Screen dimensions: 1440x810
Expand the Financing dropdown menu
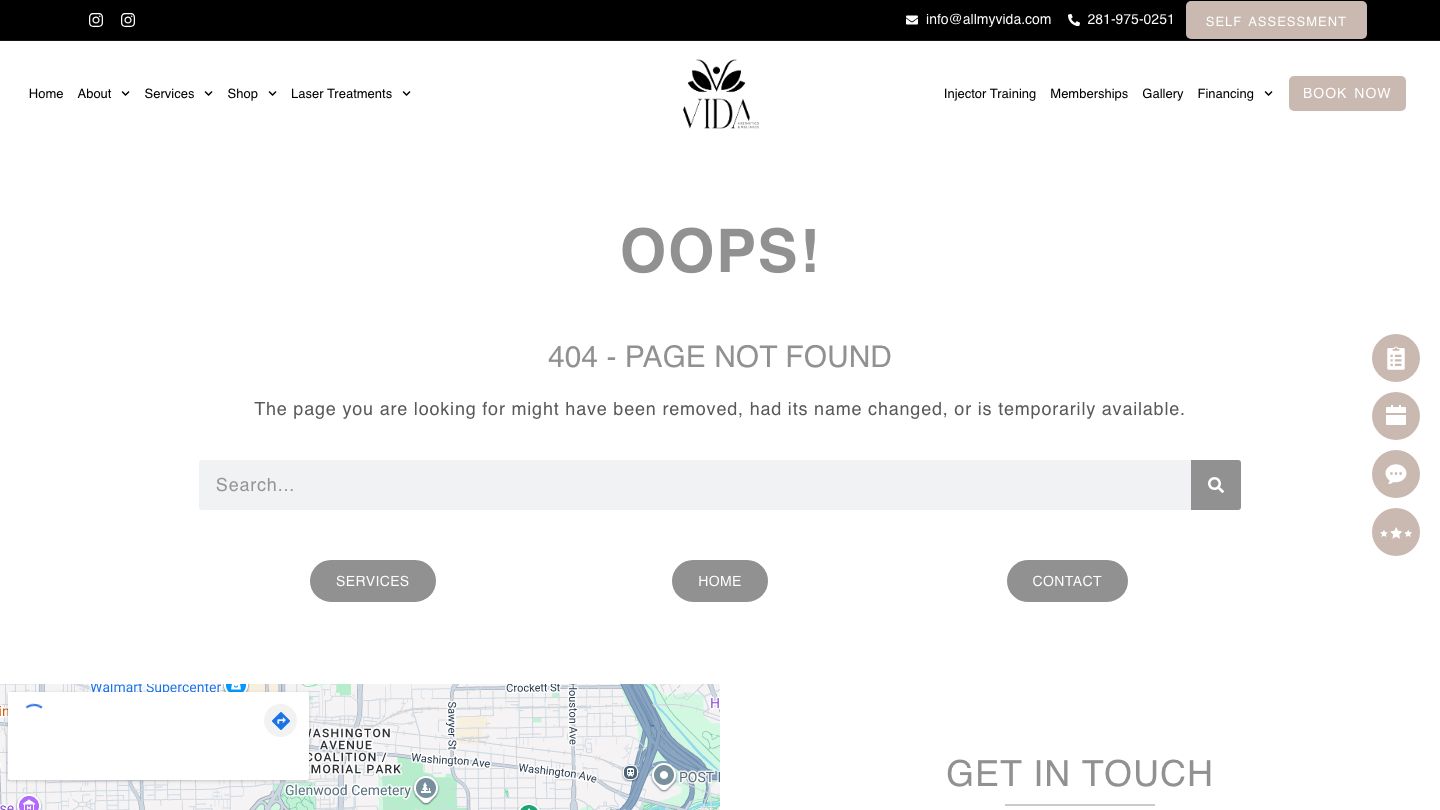1235,94
